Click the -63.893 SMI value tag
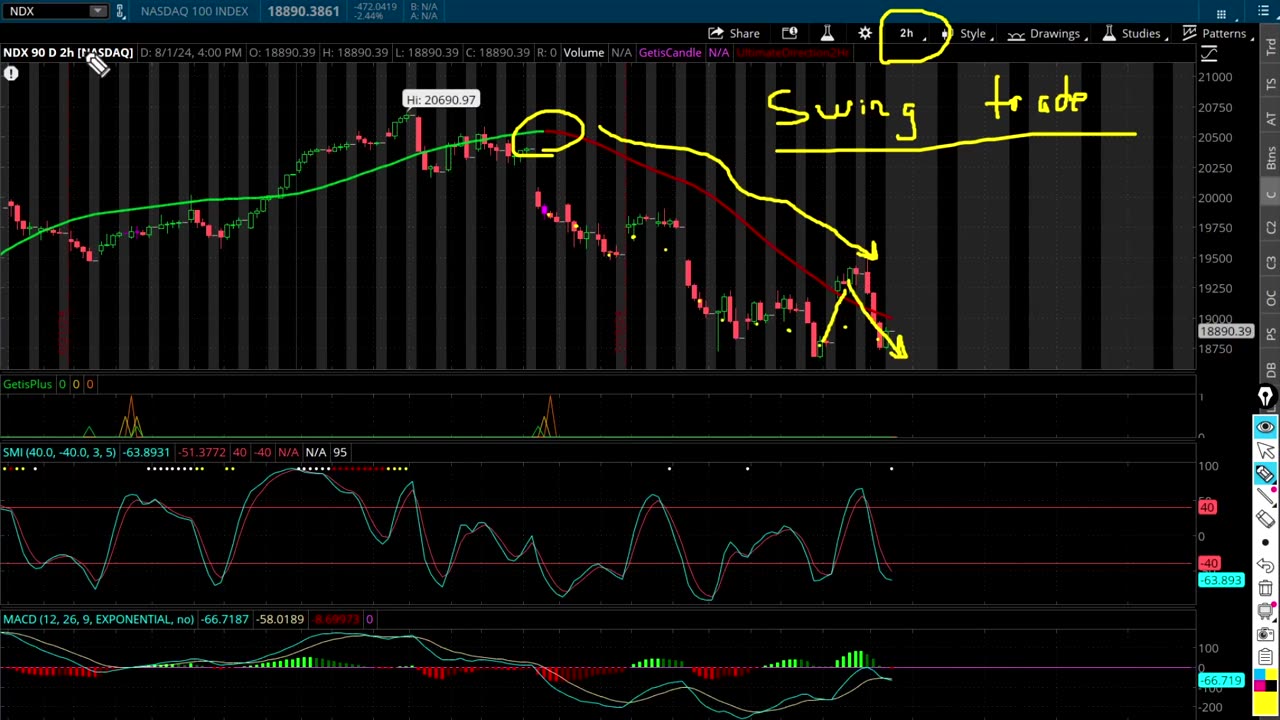 1221,580
